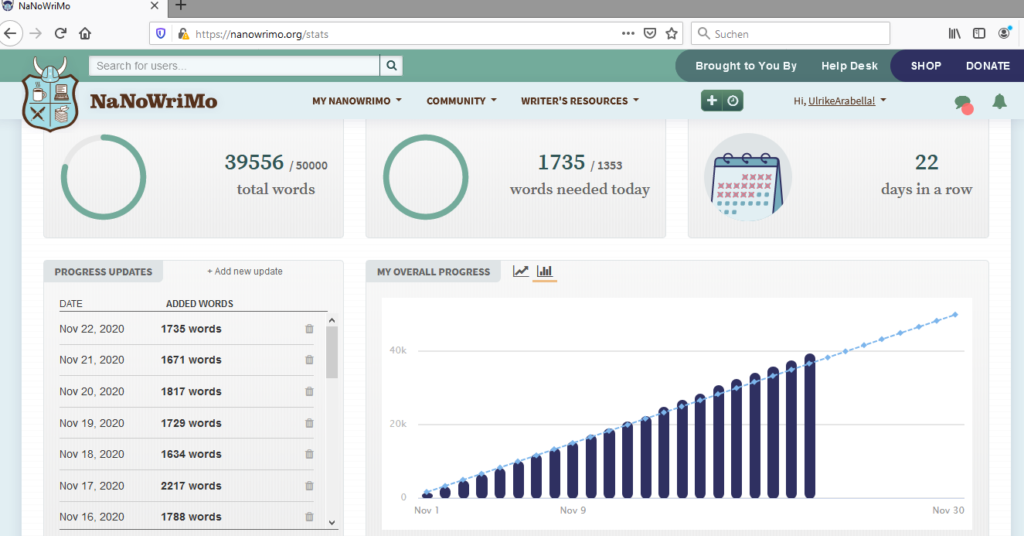Reload the page with the refresh icon
1024x536 pixels.
point(61,33)
